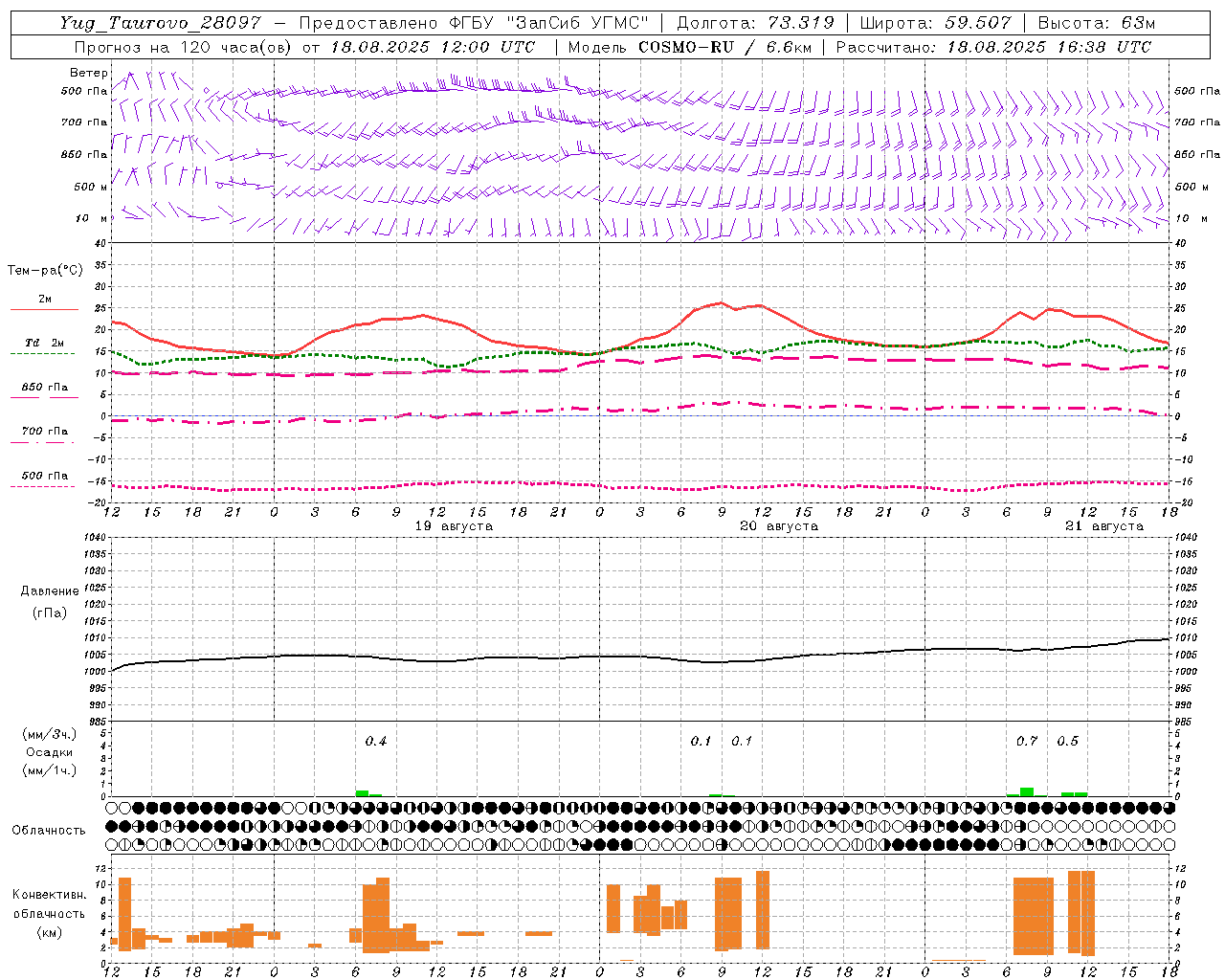The height and width of the screenshot is (980, 1225).
Task: Click the calculation time Рассчитано: 18.08.2025 16:38 UTC
Action: coord(993,47)
